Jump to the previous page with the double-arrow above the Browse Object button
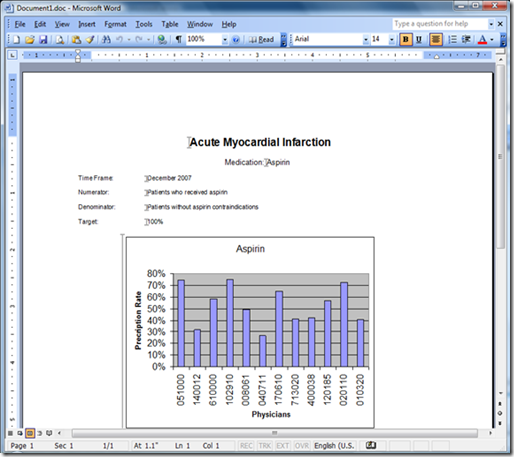Viewport: 514px width, 457px height. coord(500,404)
